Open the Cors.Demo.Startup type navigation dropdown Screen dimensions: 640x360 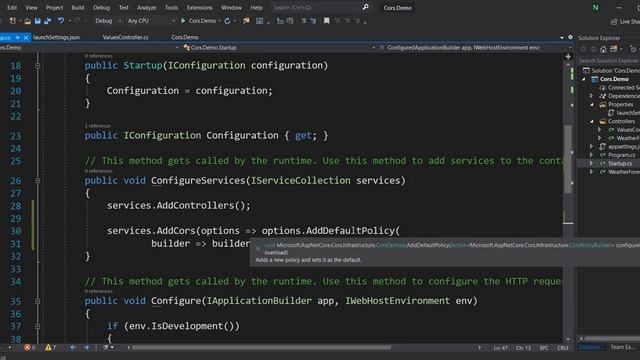tap(279, 48)
